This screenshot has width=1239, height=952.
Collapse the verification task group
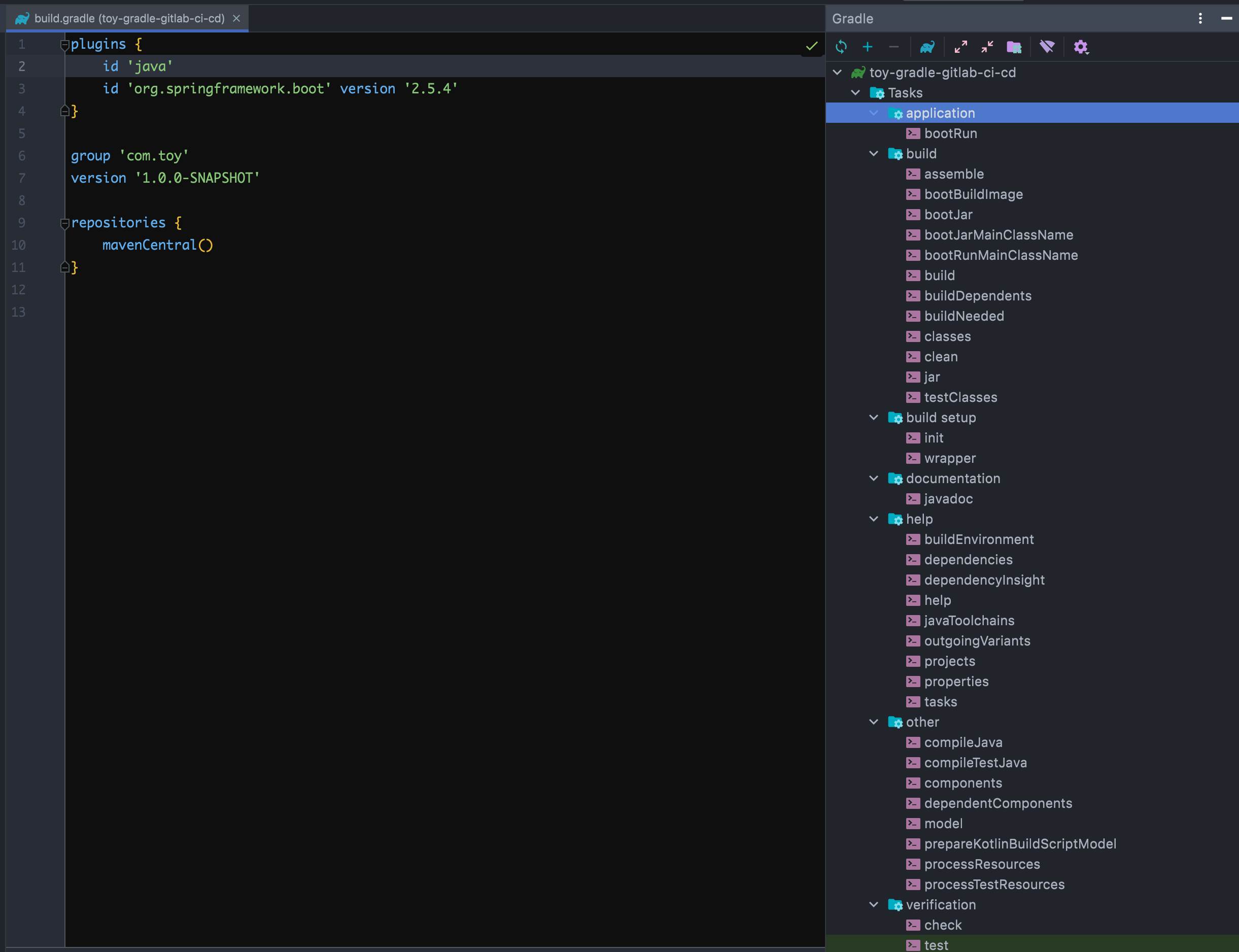pos(874,905)
